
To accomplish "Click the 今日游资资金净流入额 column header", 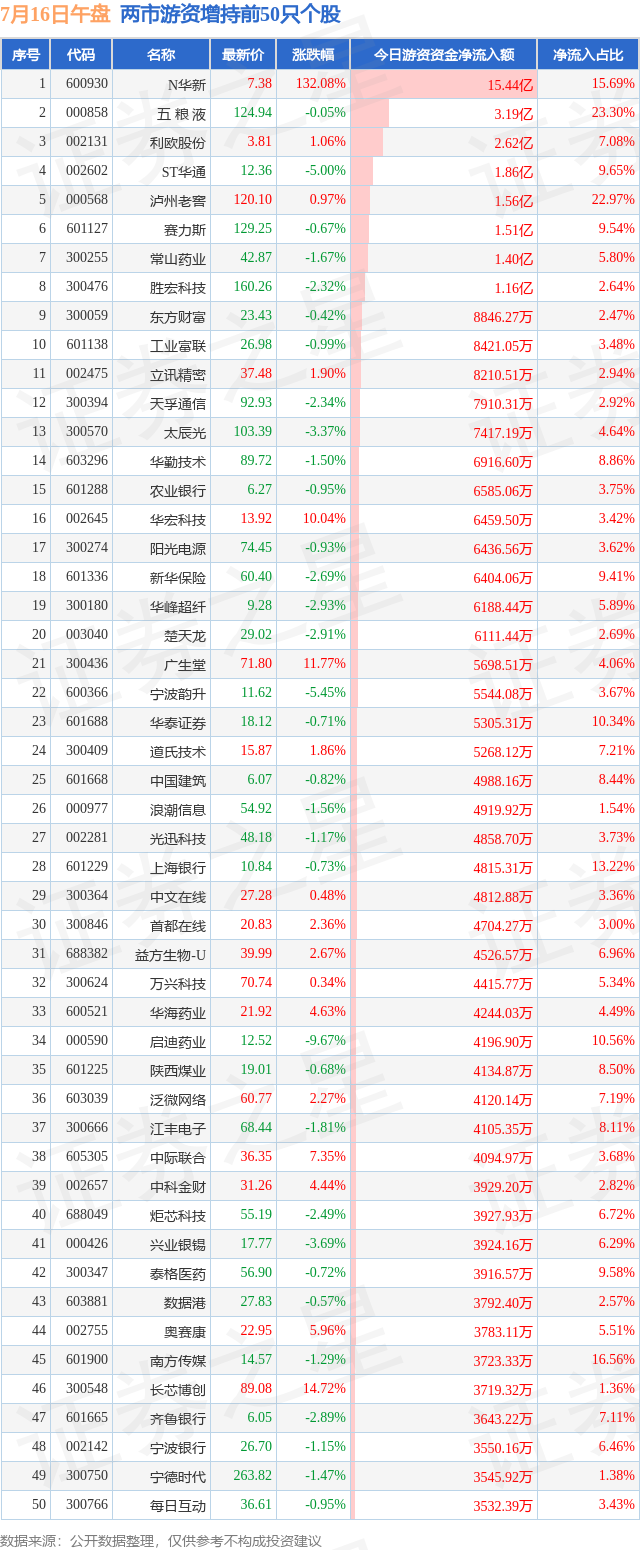I will point(443,55).
